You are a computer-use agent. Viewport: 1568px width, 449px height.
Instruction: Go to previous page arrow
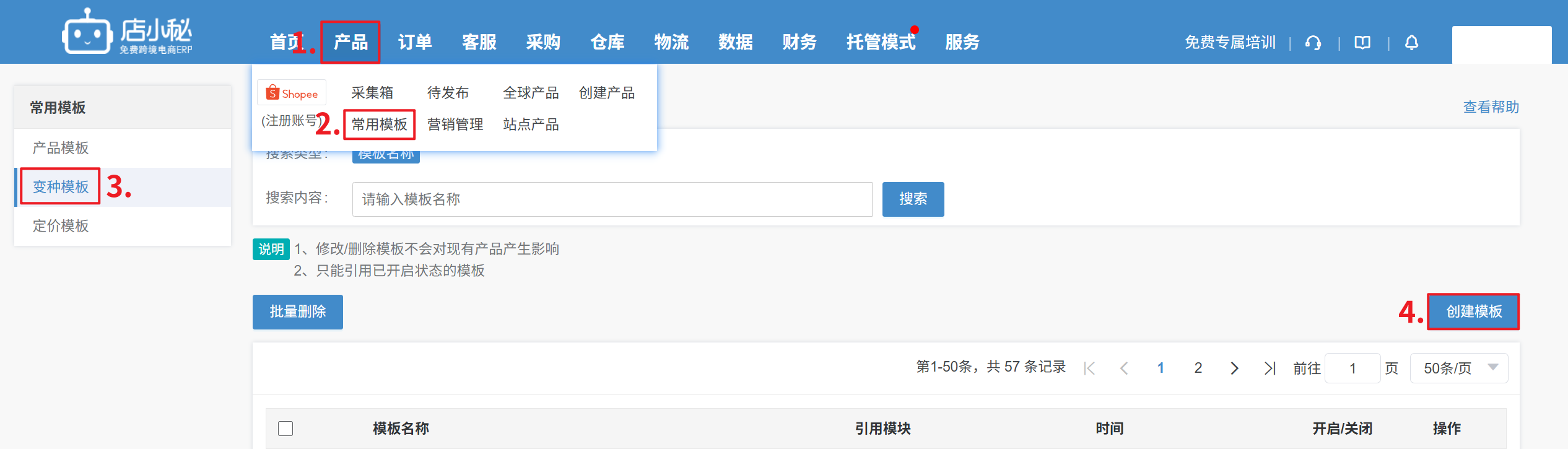pos(1124,368)
